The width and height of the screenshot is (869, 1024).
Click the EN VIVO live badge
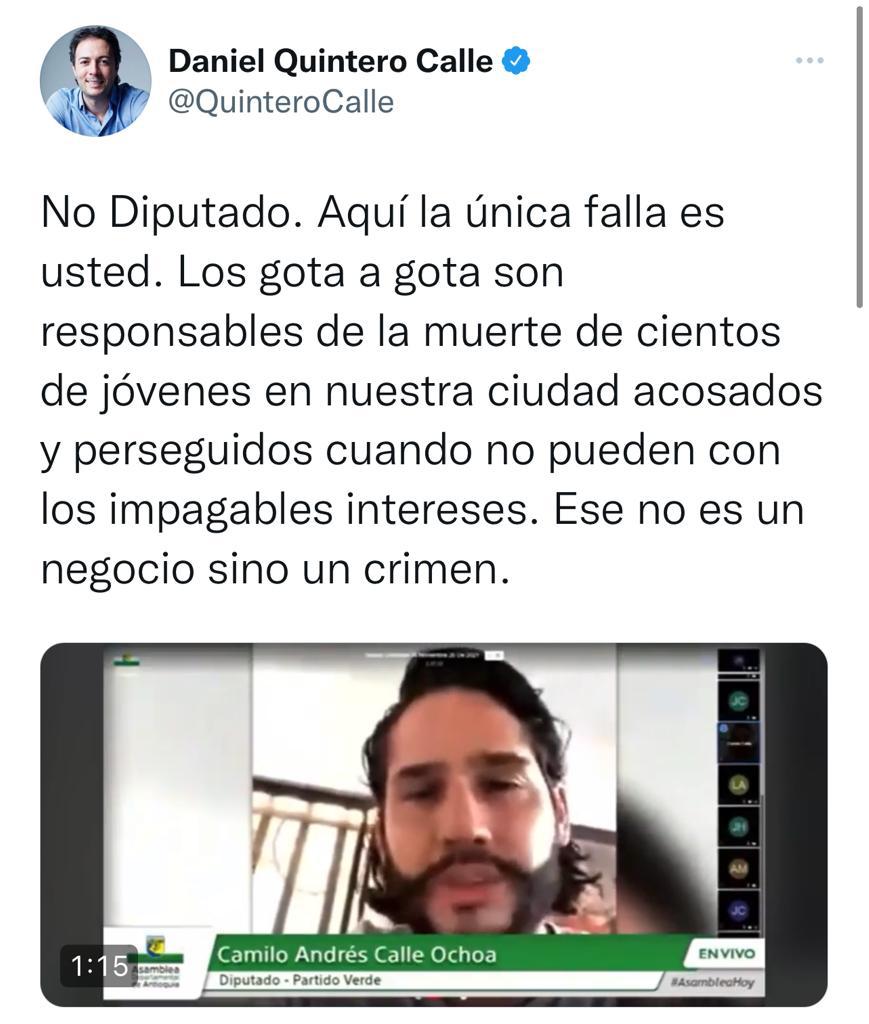point(726,954)
